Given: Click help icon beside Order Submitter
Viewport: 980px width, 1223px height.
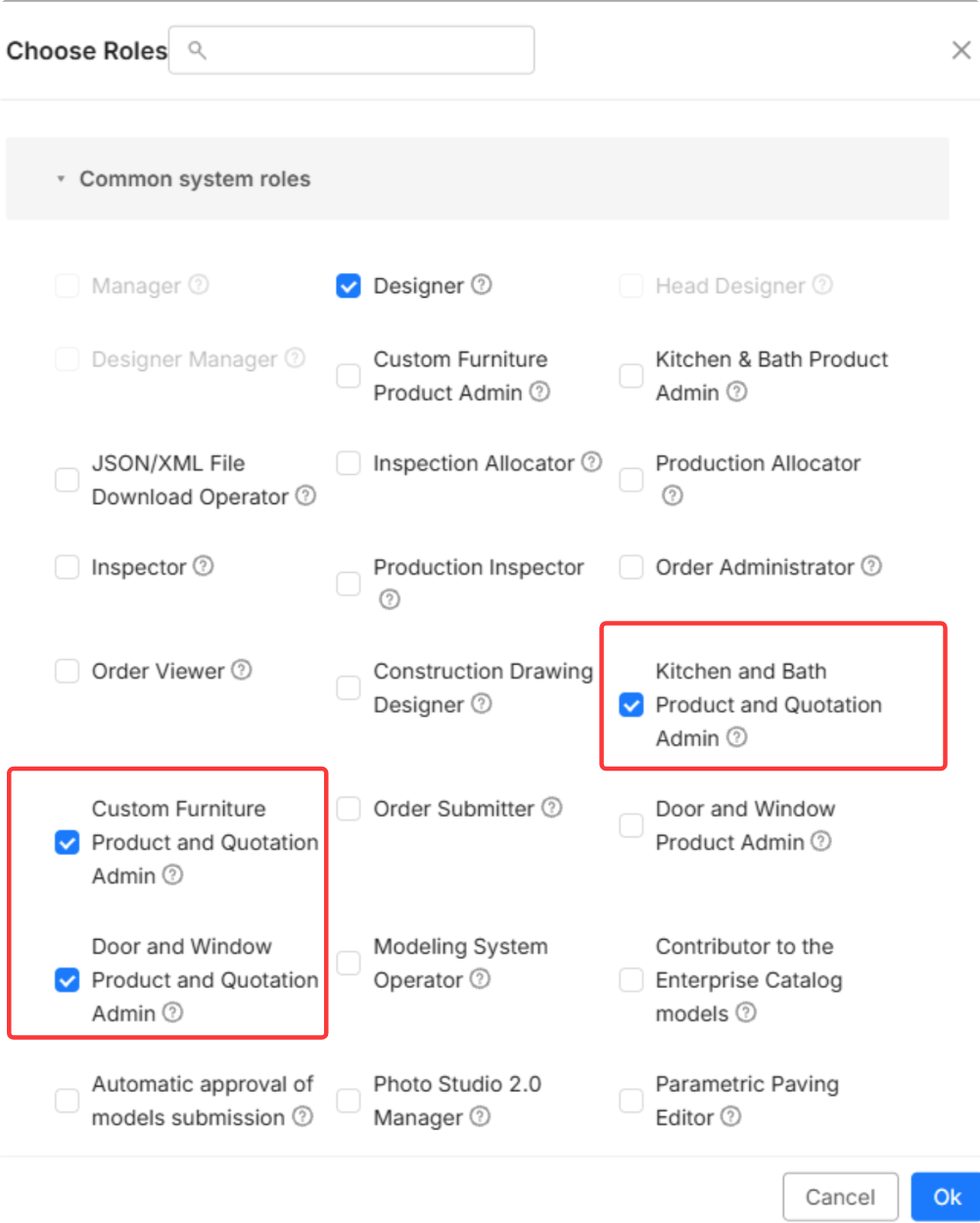Looking at the screenshot, I should (x=552, y=808).
